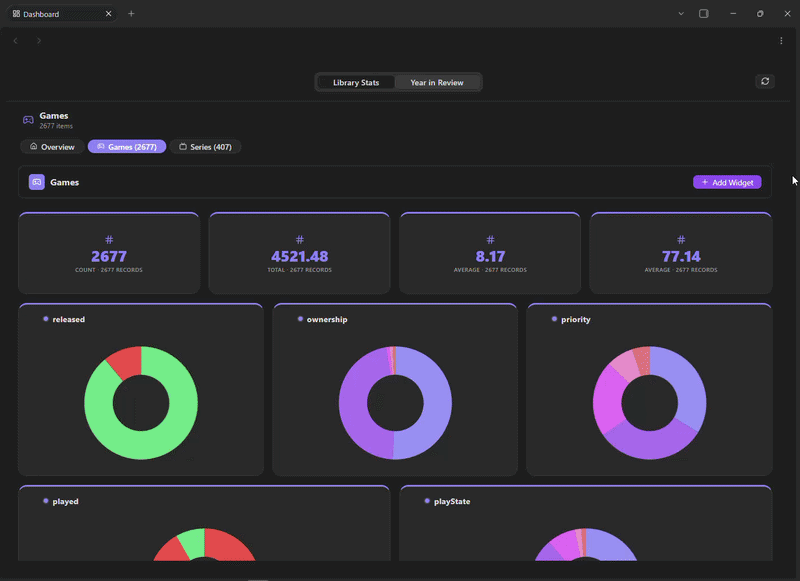Open a new tab with plus icon

pyautogui.click(x=131, y=14)
